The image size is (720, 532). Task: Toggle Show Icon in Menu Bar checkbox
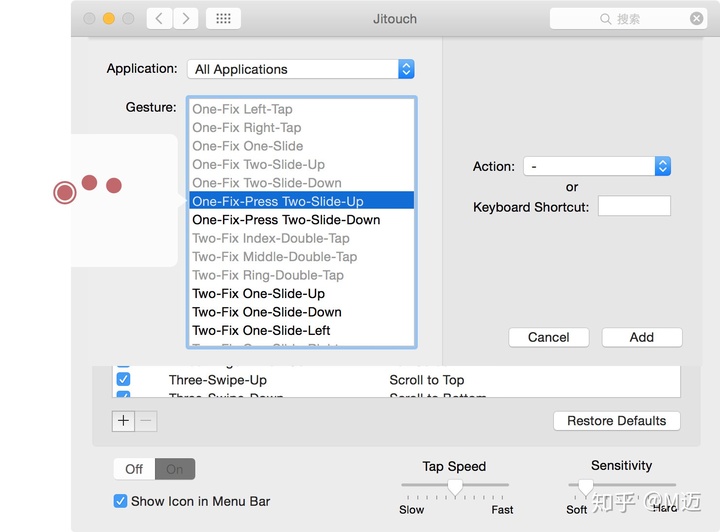(x=120, y=501)
